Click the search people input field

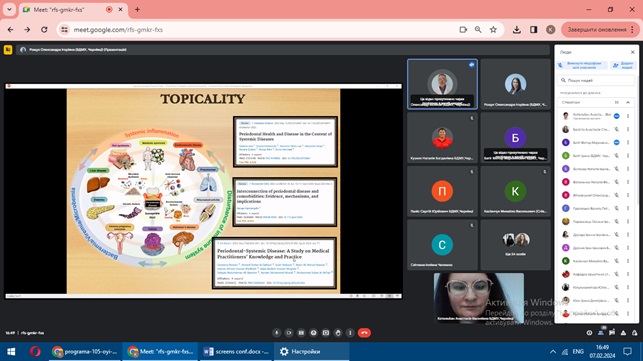(597, 80)
